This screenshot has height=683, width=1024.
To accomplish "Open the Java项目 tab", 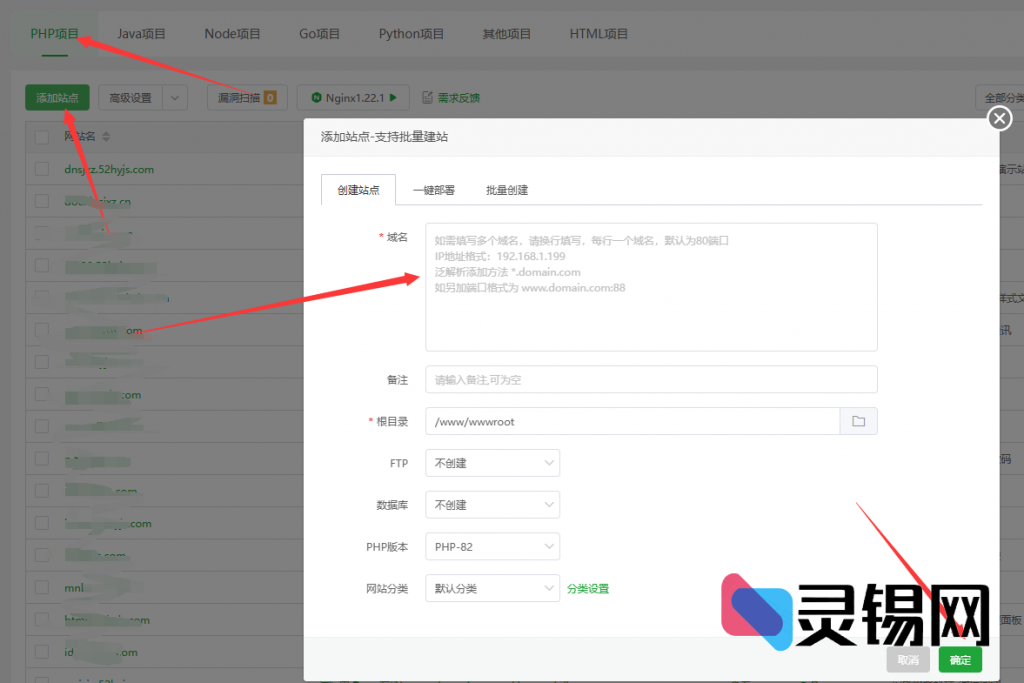I will click(141, 34).
